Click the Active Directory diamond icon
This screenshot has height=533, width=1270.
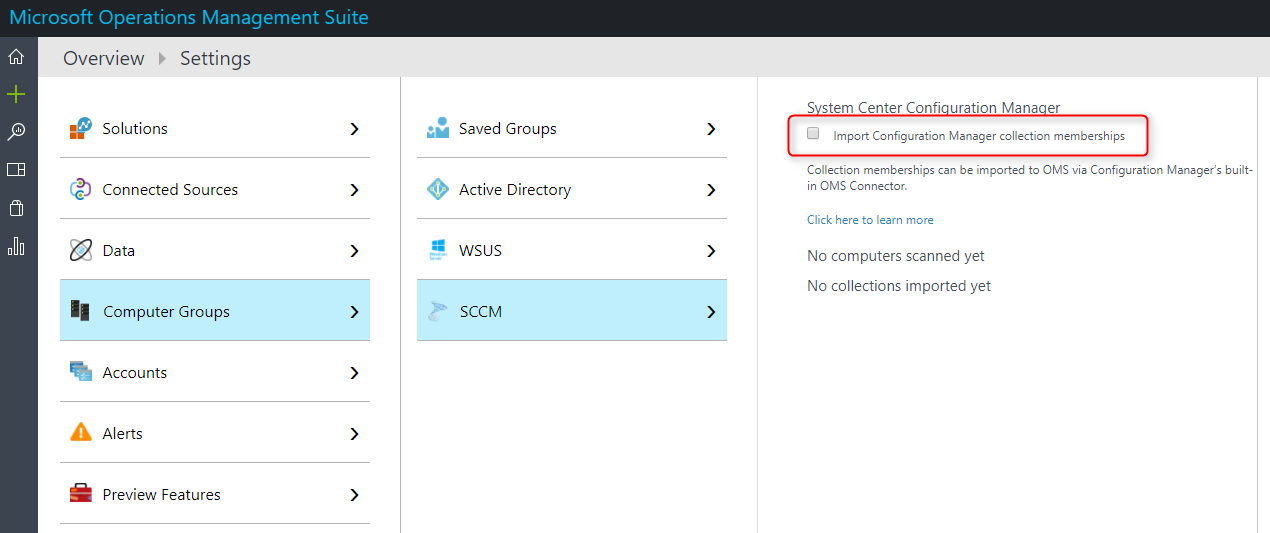coord(438,189)
